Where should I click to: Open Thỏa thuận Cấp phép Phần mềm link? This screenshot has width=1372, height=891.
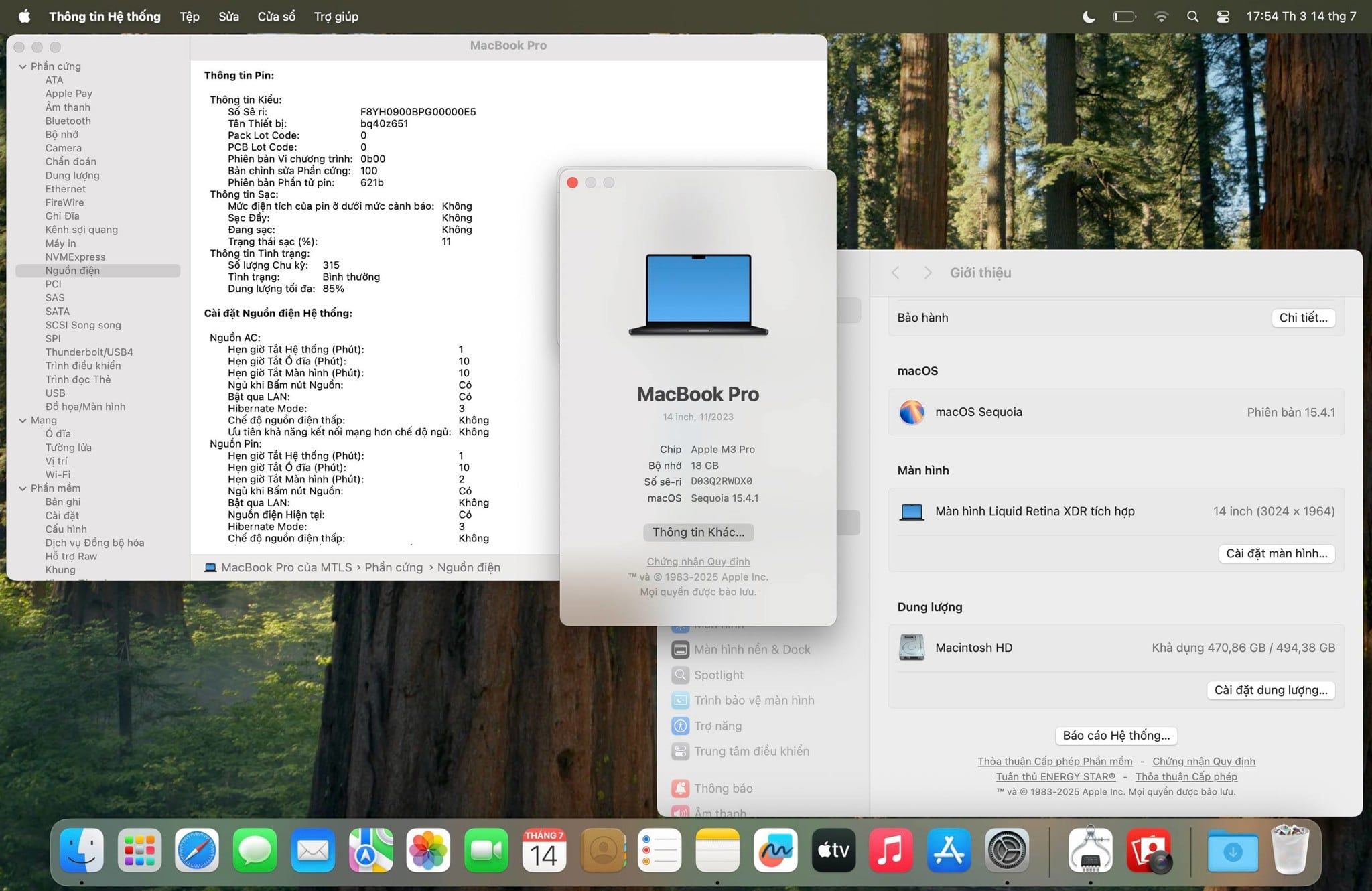1055,762
